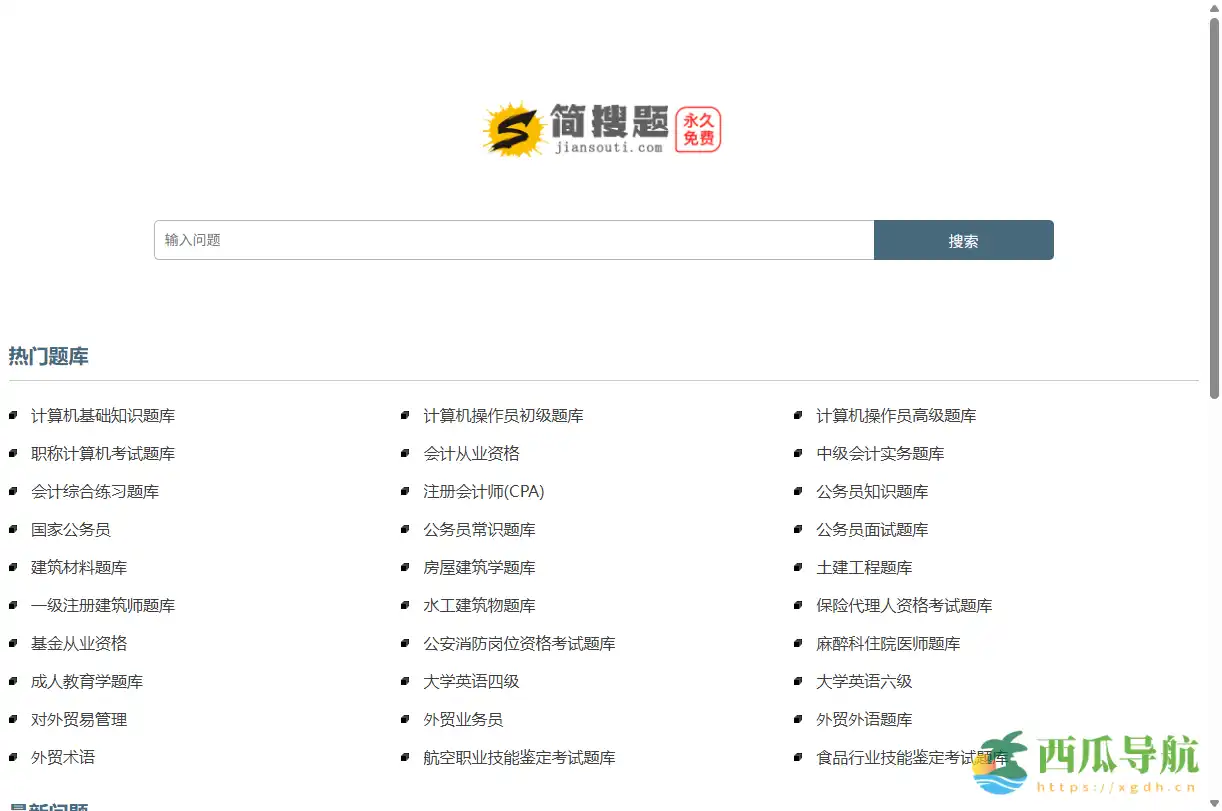Open the 航空职业技能鉴定考试题库 page
Screen dimensions: 1222x811
pos(518,757)
